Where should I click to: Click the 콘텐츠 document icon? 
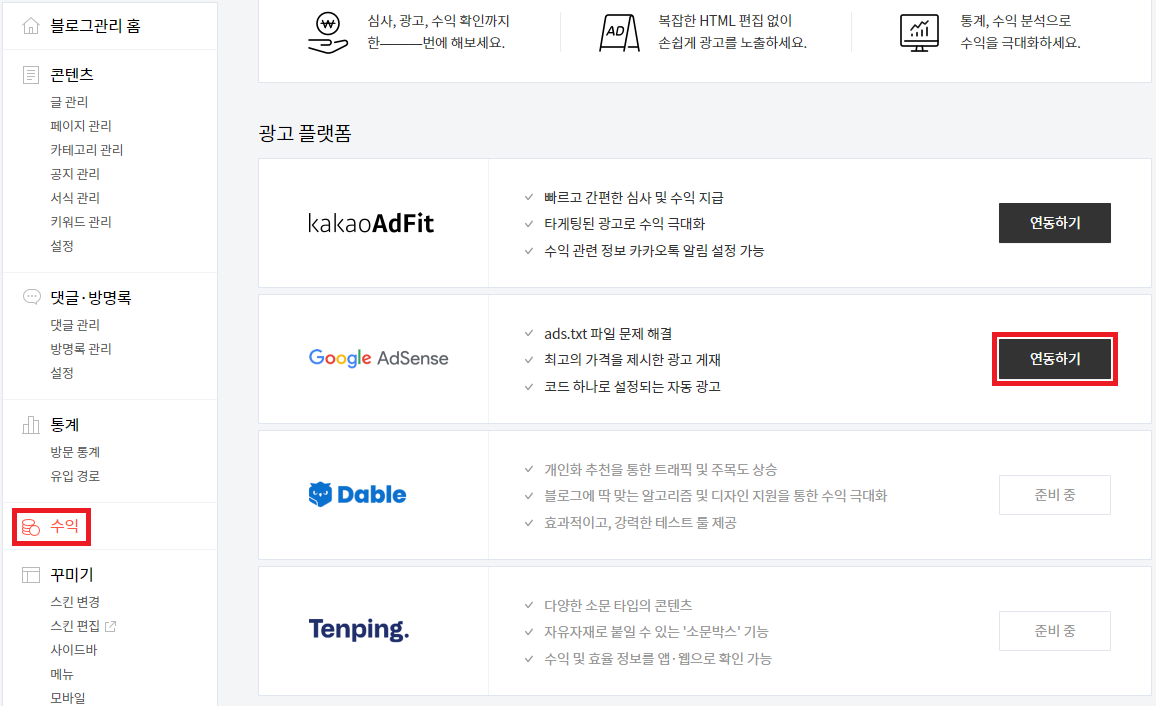(x=31, y=74)
